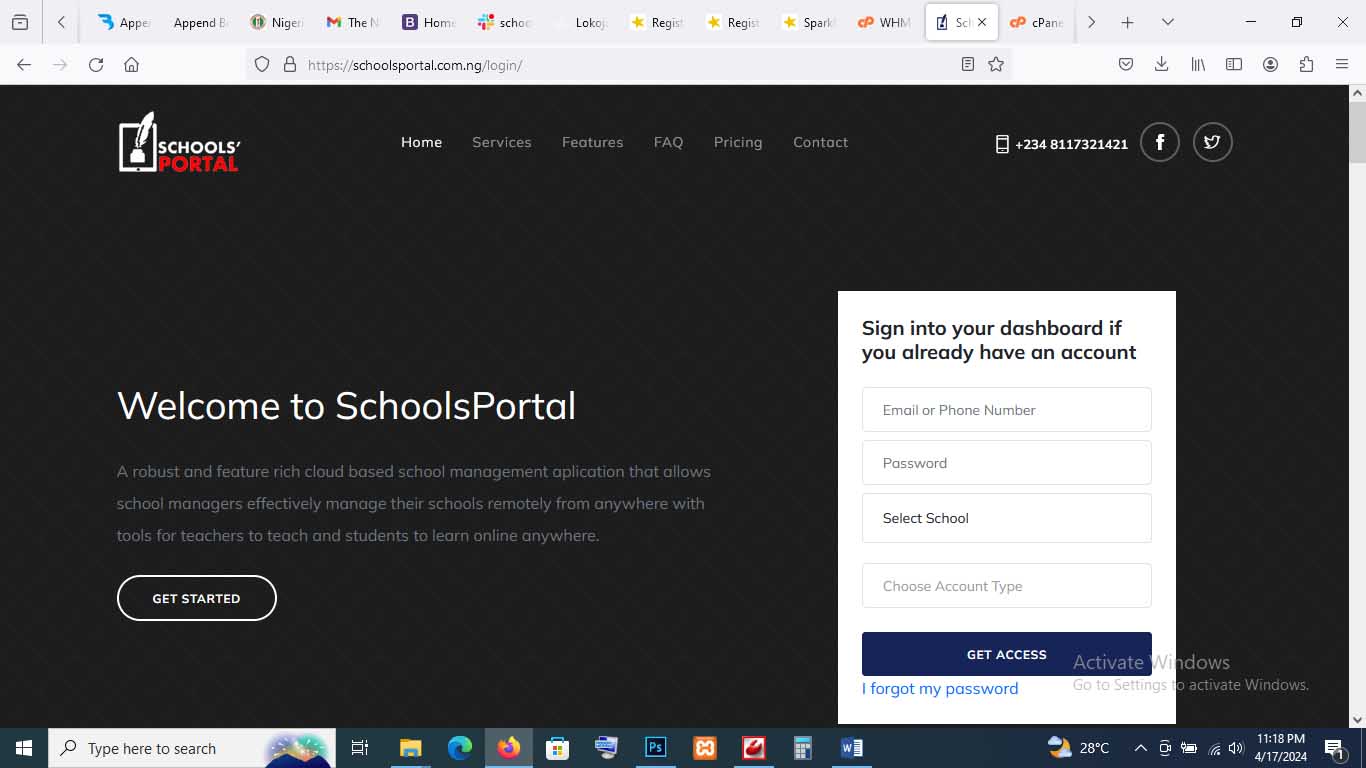Open the FAQ navigation item
Screen dimensions: 1366x768
668,142
